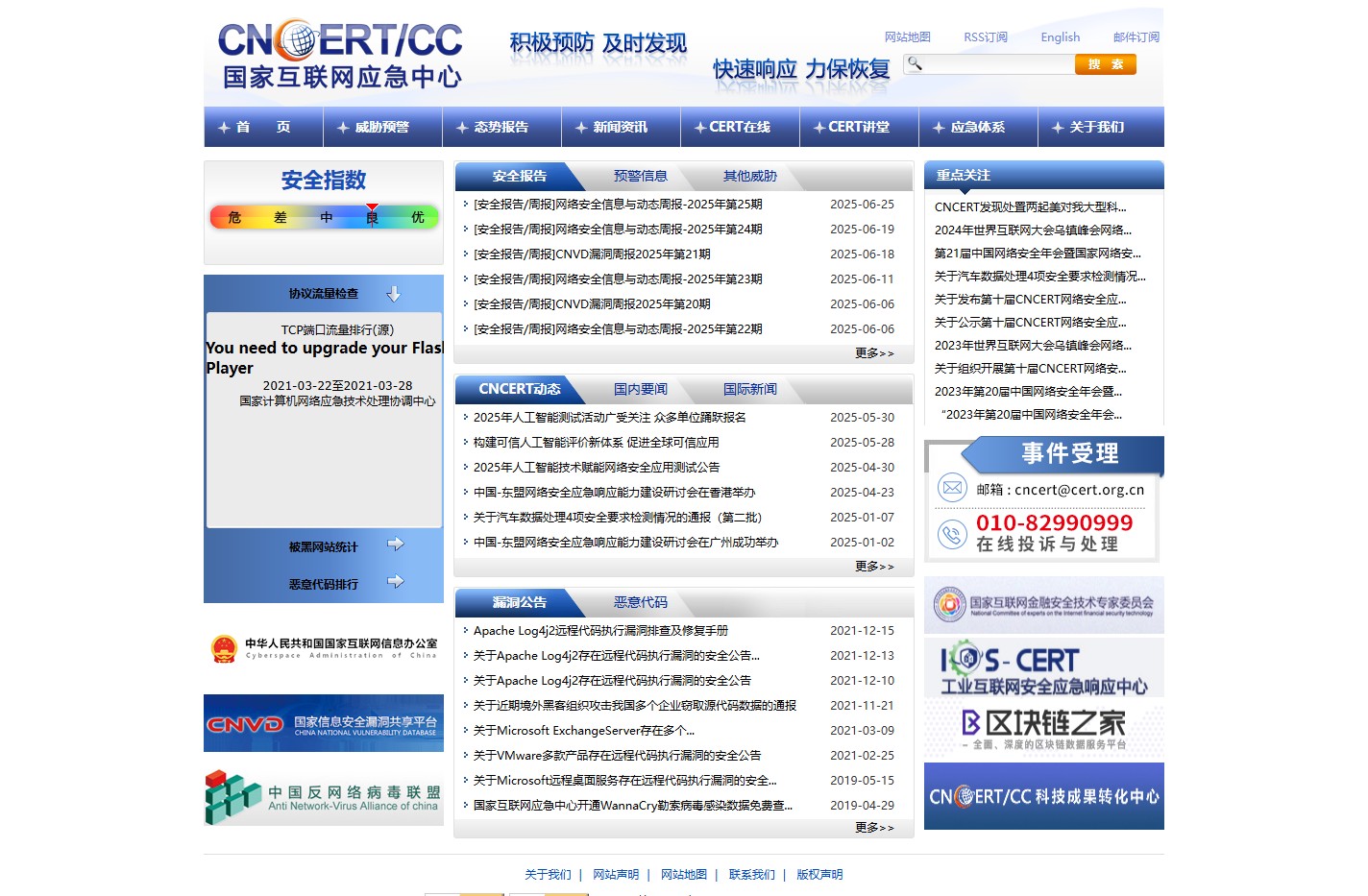This screenshot has width=1368, height=896.
Task: Open the 网站地图 link at top
Action: pyautogui.click(x=908, y=37)
